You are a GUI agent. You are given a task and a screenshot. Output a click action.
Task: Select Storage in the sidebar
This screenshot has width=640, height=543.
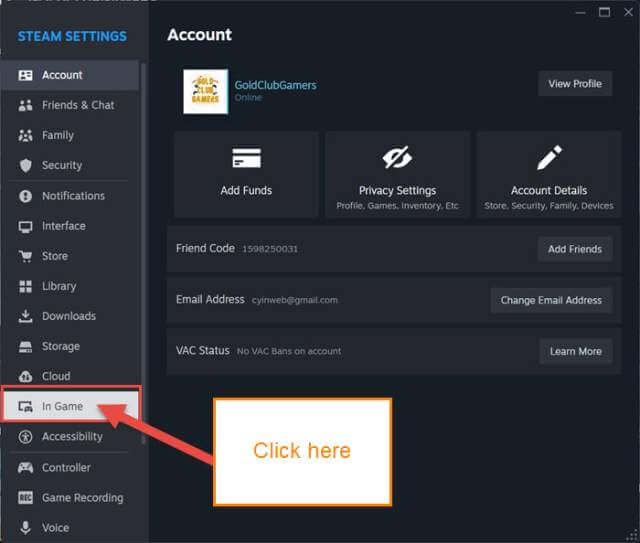tap(70, 347)
